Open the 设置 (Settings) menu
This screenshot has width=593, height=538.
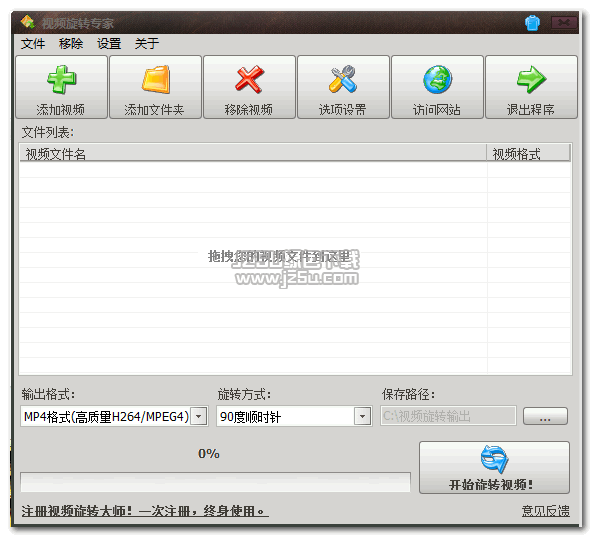pyautogui.click(x=109, y=43)
